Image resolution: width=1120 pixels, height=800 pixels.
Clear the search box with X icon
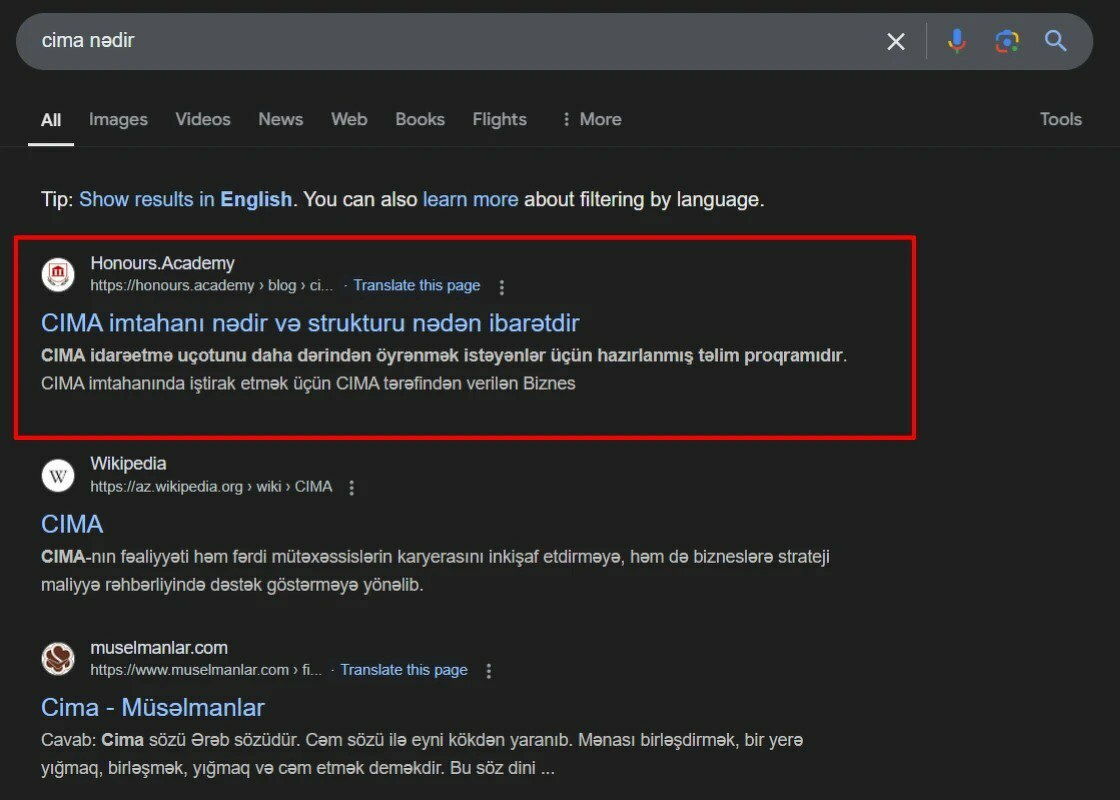pos(896,41)
